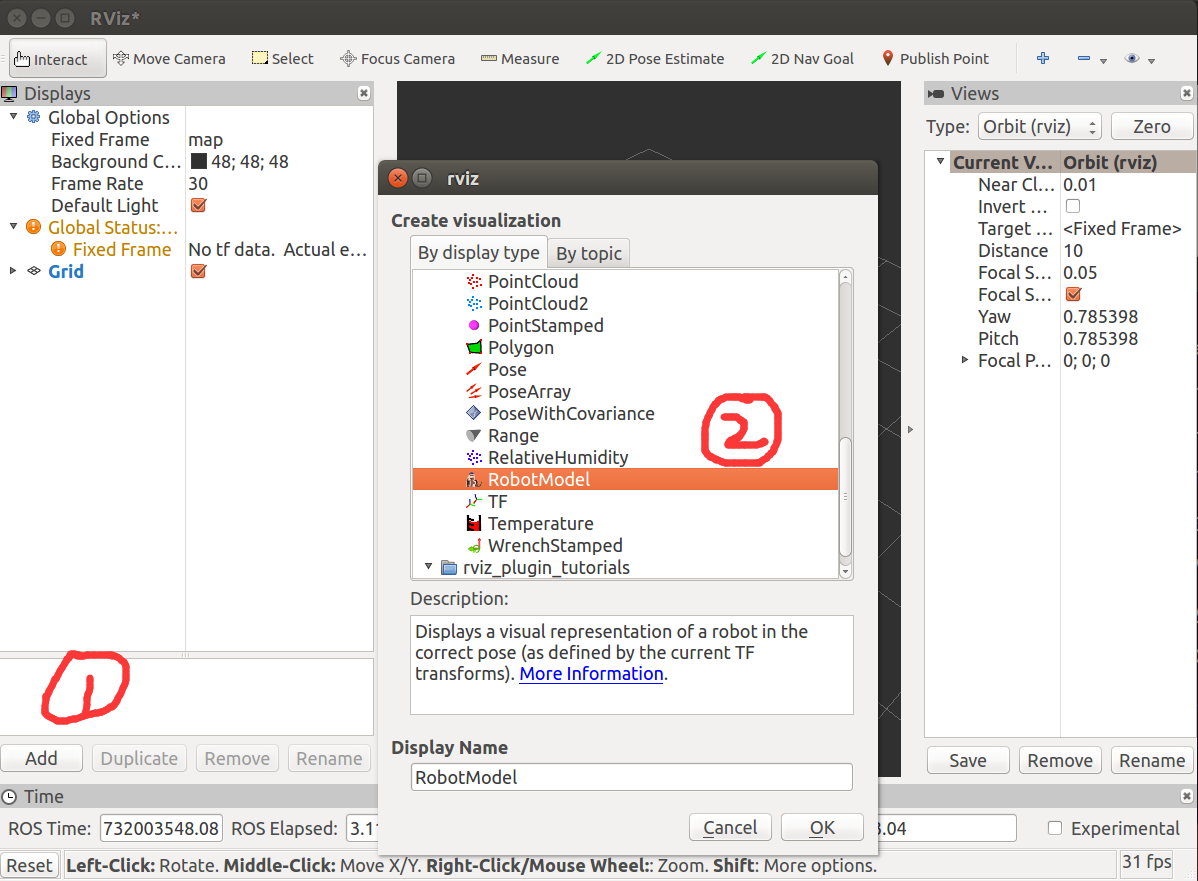The width and height of the screenshot is (1198, 881).
Task: Toggle the Grid display checkbox
Action: click(199, 271)
